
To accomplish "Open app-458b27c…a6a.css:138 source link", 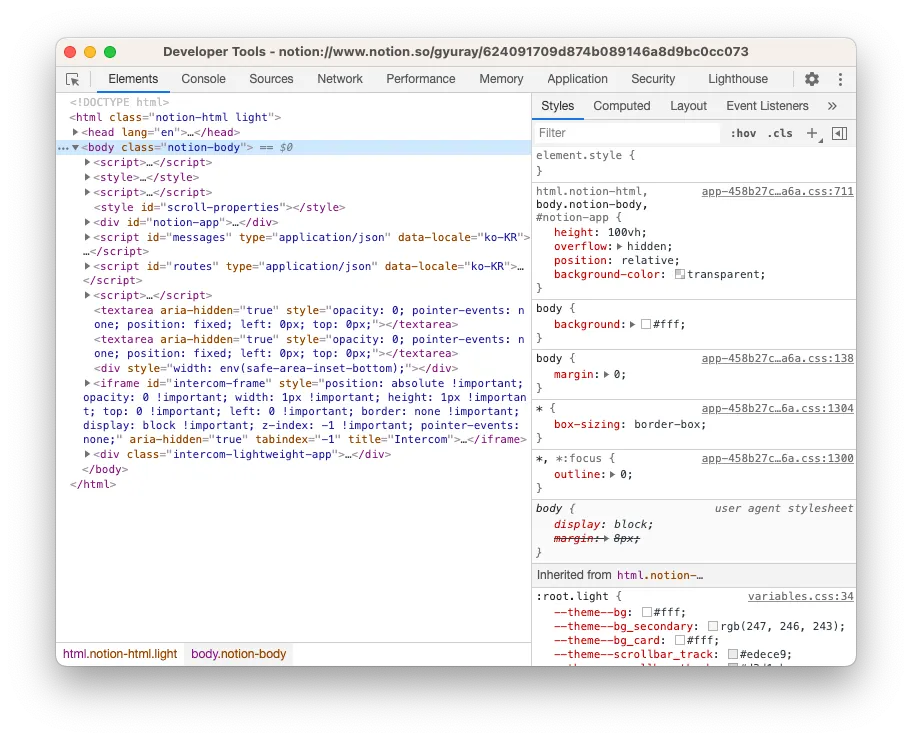I will [777, 358].
